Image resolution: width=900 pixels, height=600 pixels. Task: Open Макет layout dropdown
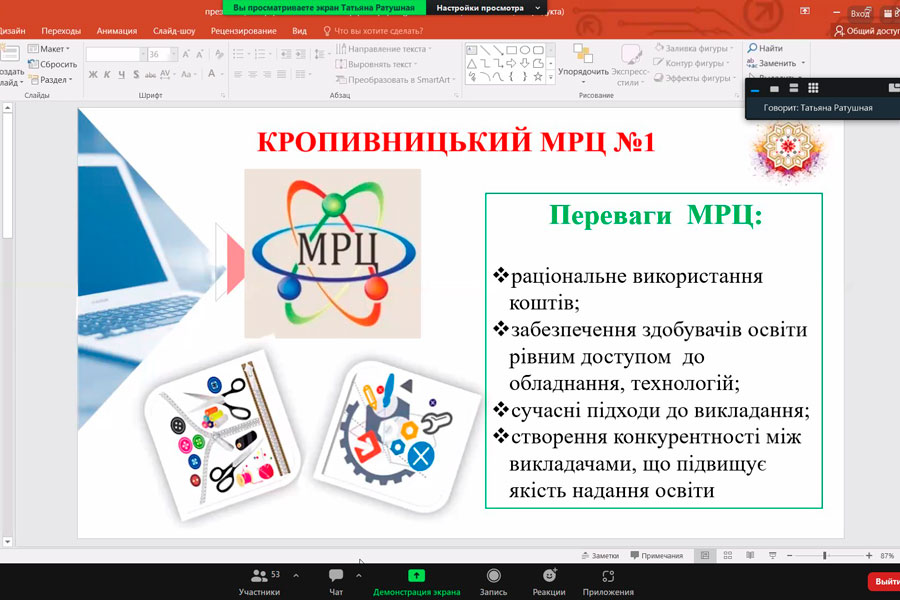pos(49,49)
